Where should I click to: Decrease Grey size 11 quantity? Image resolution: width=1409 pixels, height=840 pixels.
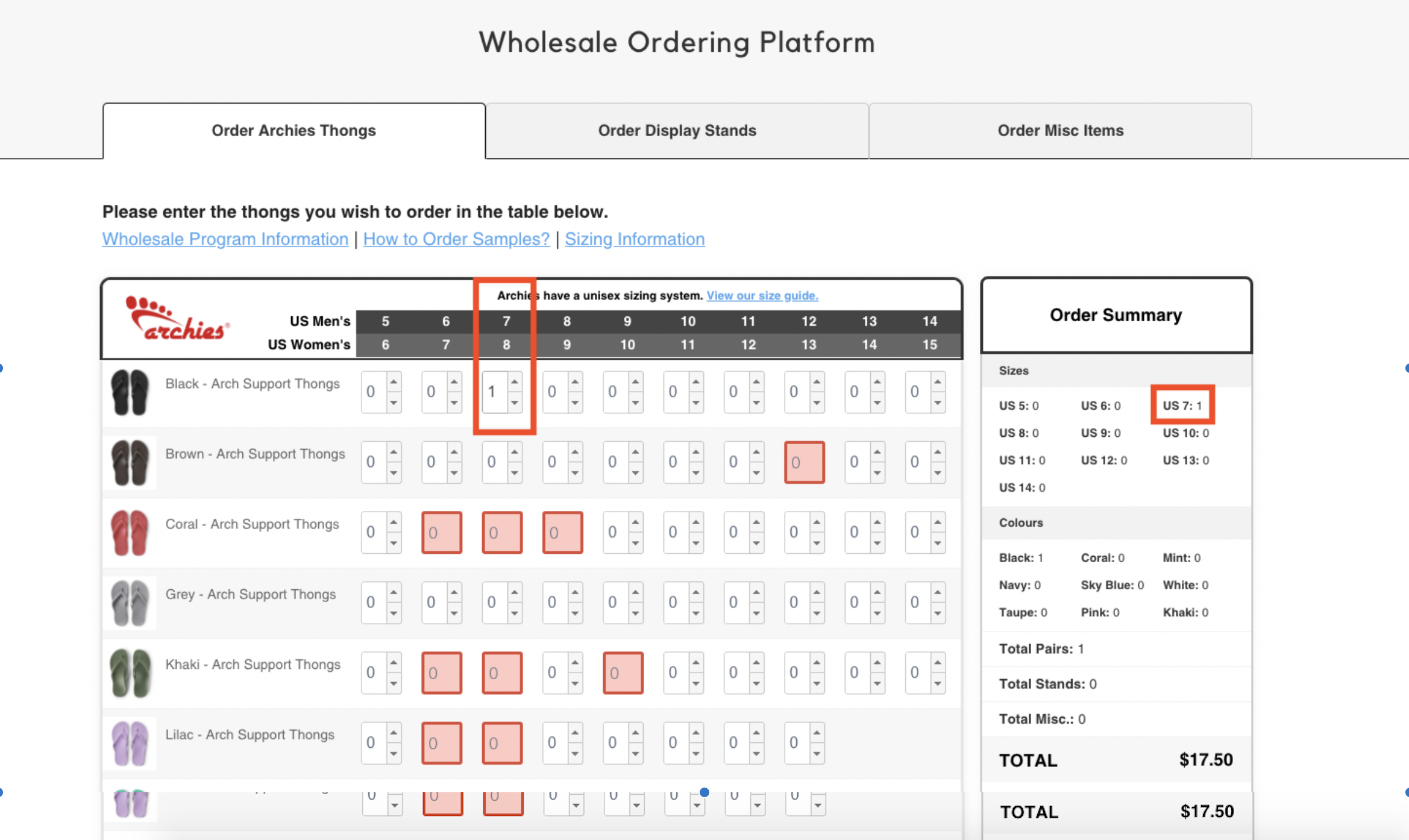(x=756, y=613)
